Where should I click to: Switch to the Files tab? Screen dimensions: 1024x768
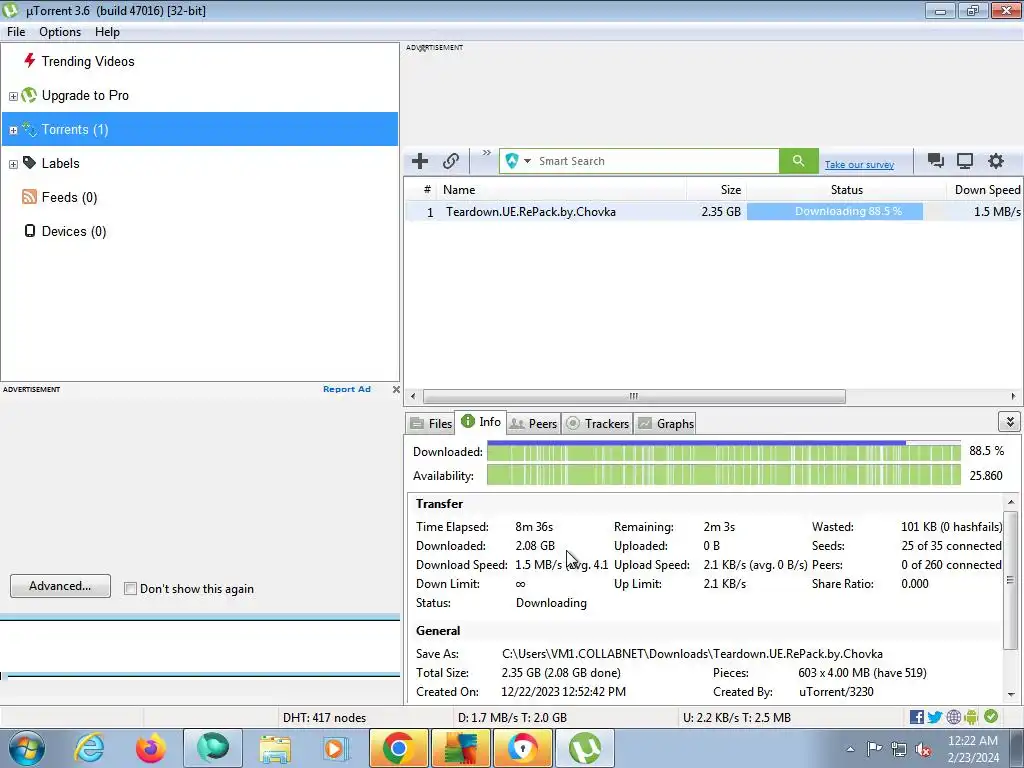click(431, 423)
